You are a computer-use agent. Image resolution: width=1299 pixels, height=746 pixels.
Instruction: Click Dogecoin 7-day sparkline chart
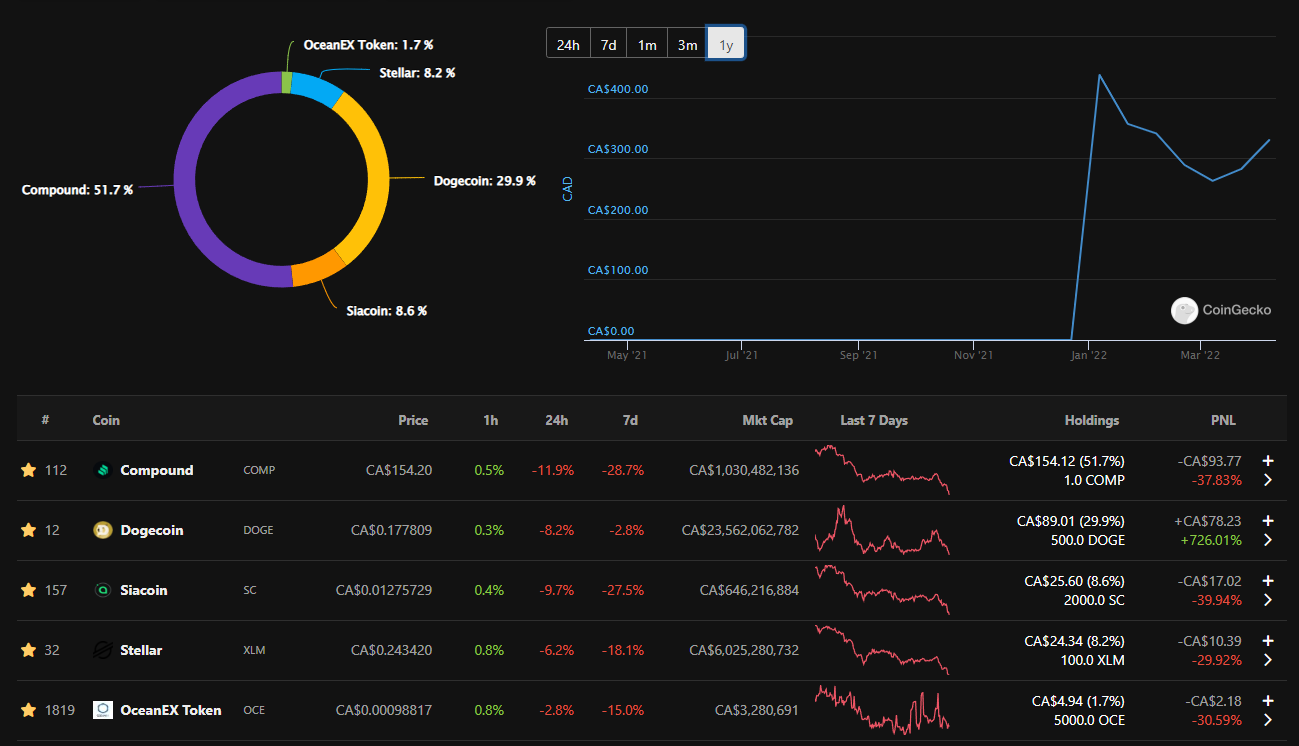(882, 530)
